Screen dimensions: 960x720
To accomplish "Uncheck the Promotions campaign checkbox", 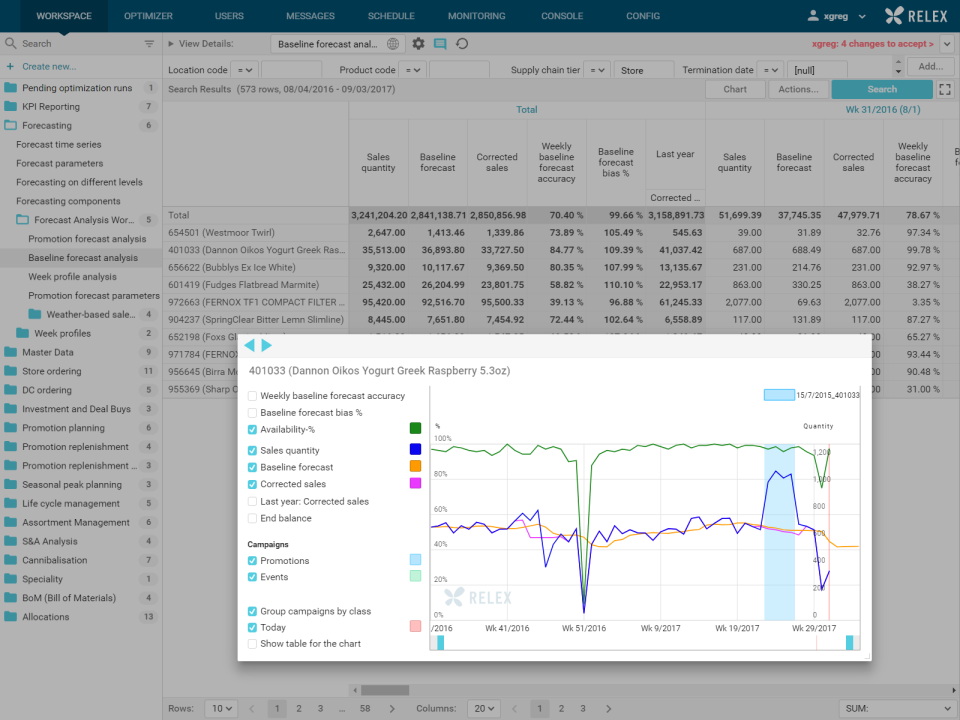I will [253, 561].
